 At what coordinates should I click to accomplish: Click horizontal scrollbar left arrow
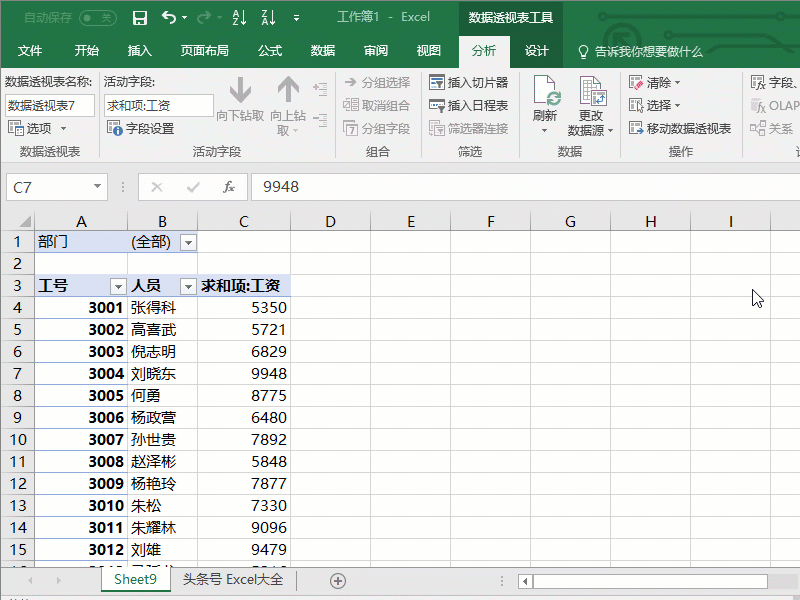pyautogui.click(x=525, y=581)
